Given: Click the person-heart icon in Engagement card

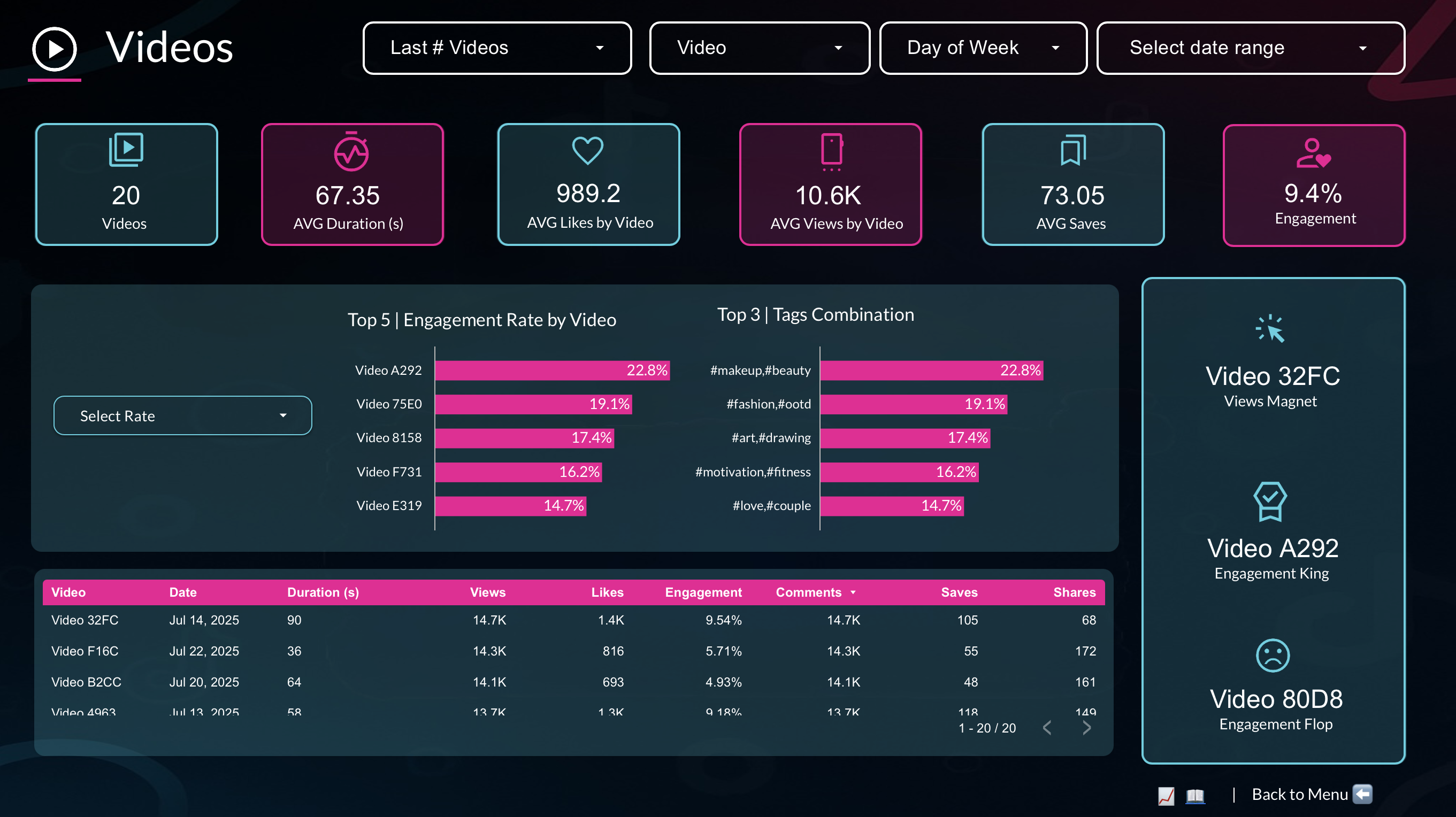Looking at the screenshot, I should pyautogui.click(x=1314, y=153).
